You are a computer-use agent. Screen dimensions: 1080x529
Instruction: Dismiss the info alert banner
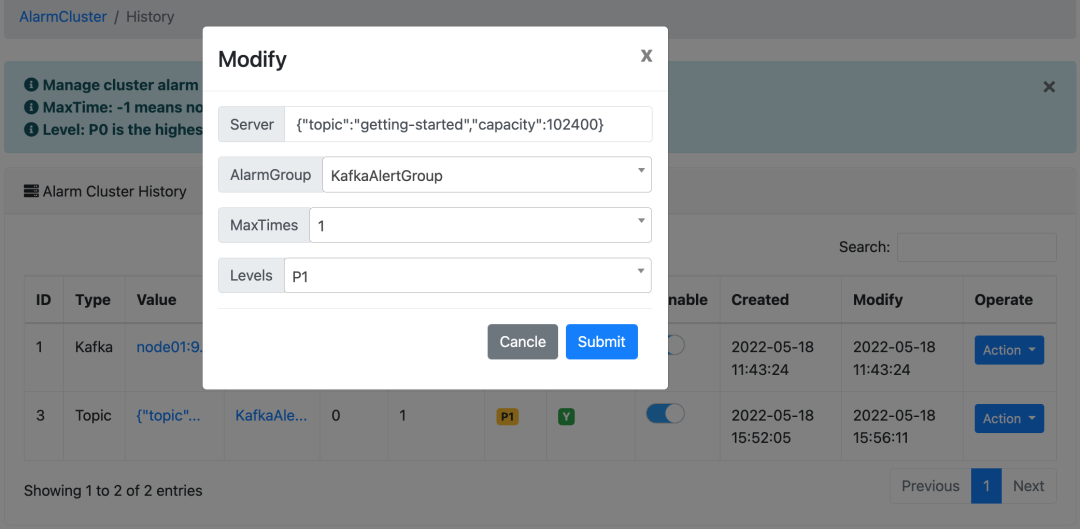tap(1049, 87)
